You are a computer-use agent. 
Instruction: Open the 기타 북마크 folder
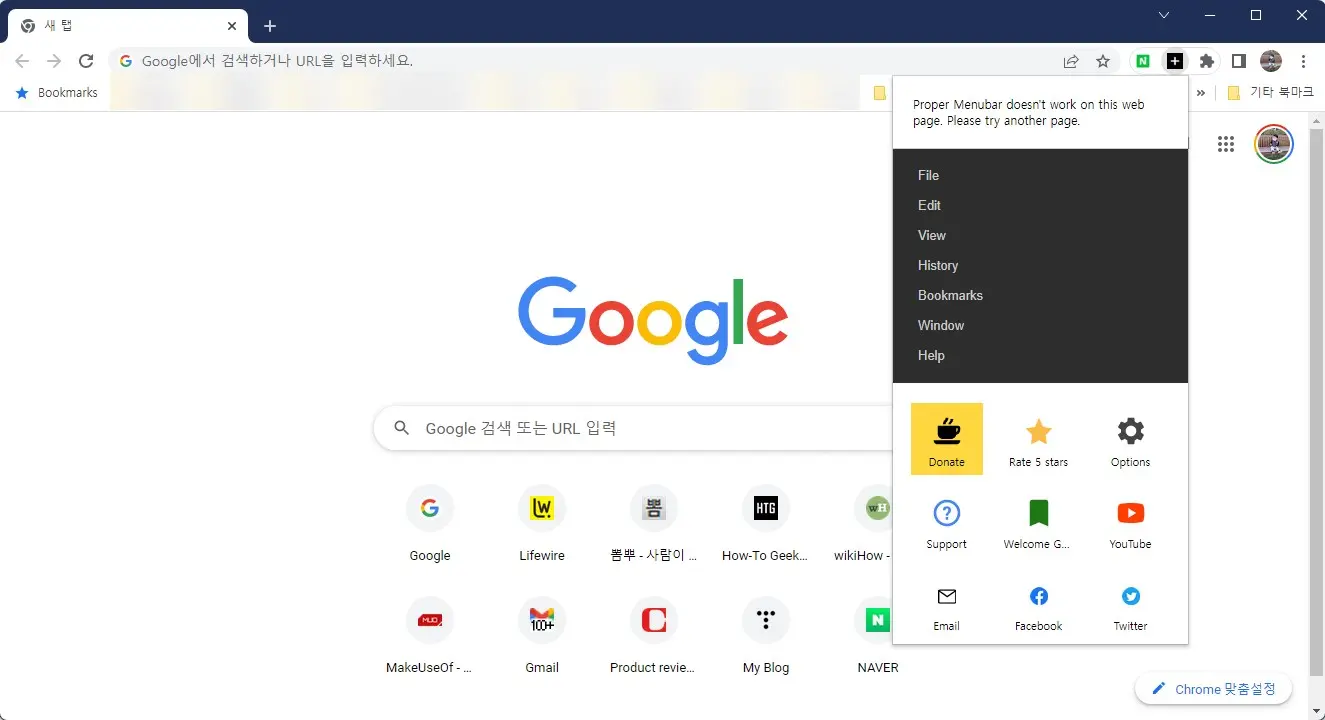click(1270, 93)
